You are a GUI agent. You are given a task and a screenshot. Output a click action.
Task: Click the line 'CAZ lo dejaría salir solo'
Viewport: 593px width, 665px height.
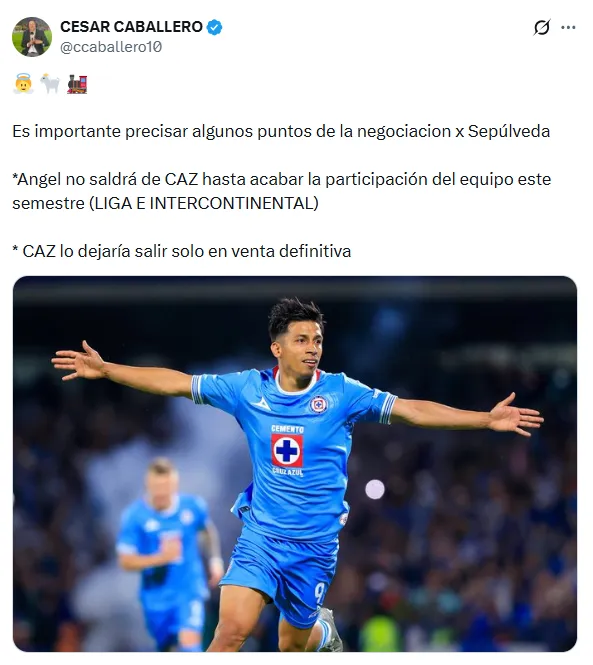182,251
